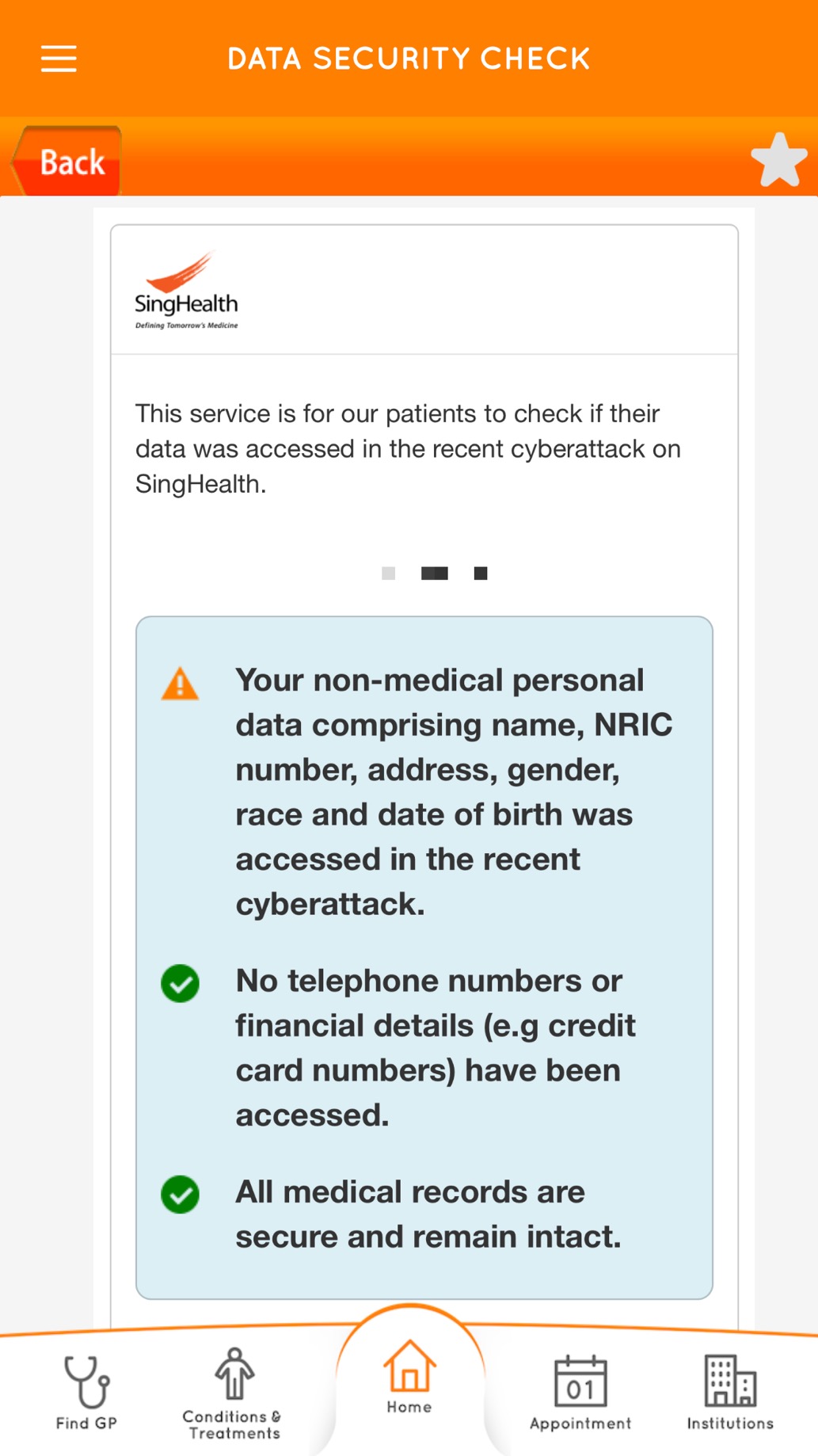Open the Appointment tab

(x=580, y=1394)
